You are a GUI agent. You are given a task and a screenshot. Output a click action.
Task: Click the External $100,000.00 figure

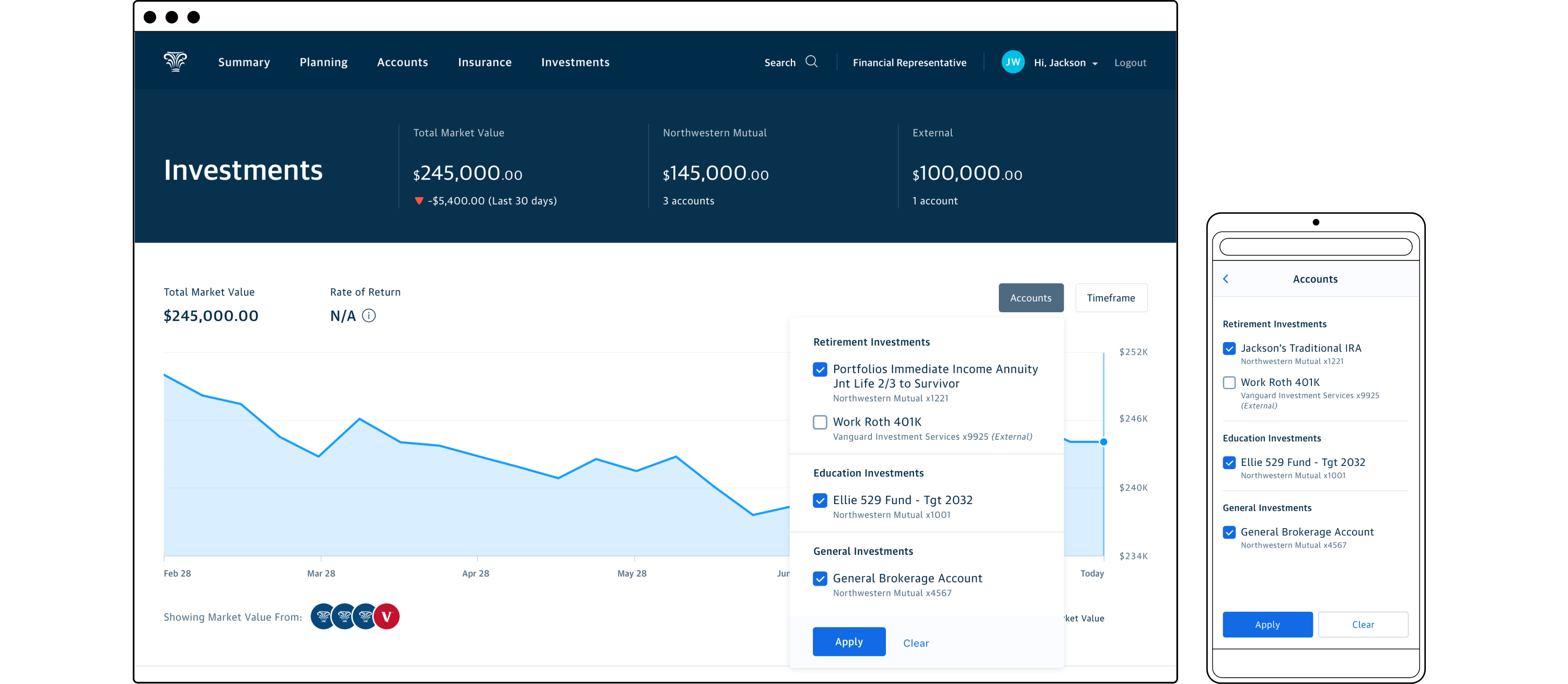pyautogui.click(x=967, y=174)
